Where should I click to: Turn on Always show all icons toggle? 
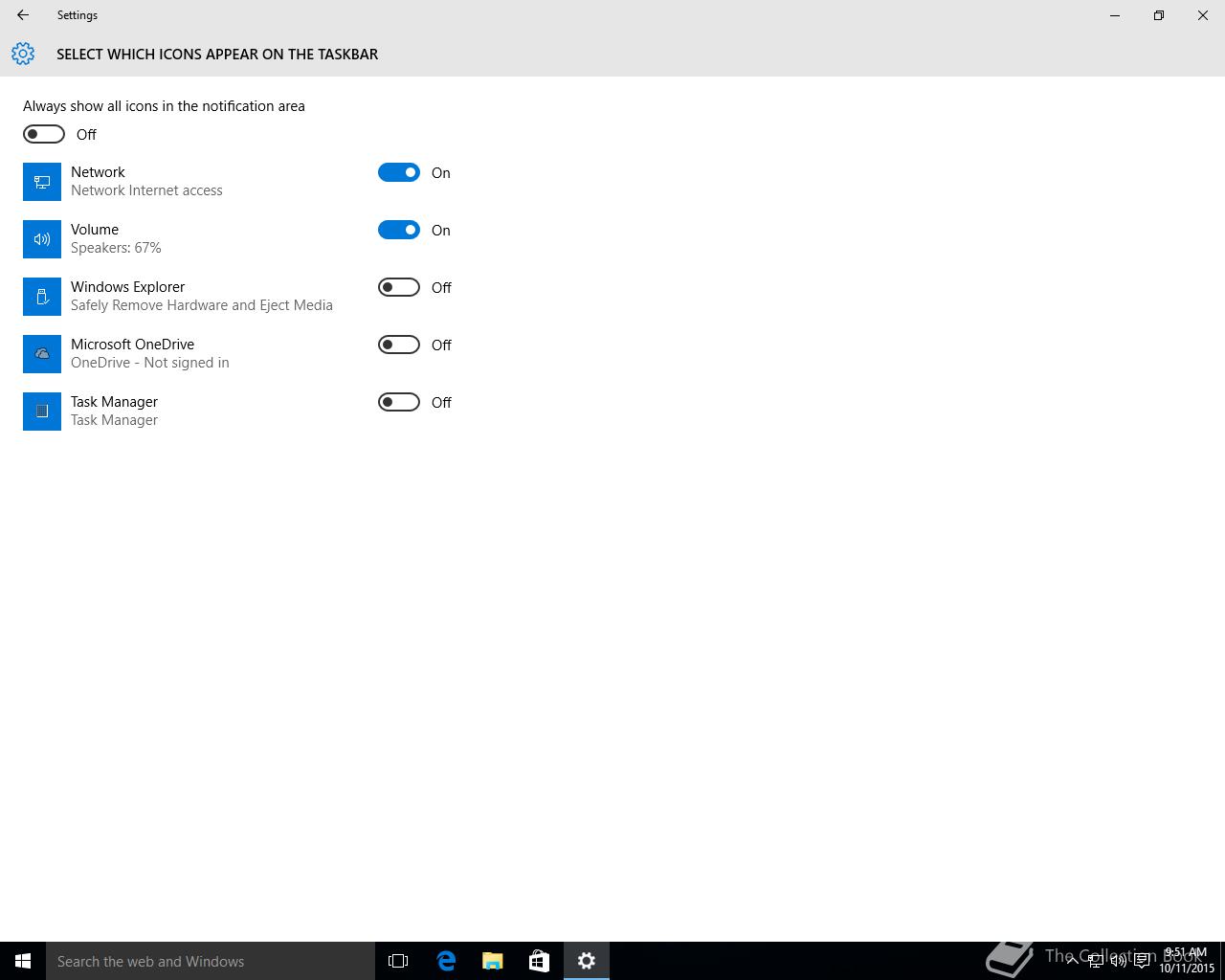(x=44, y=134)
